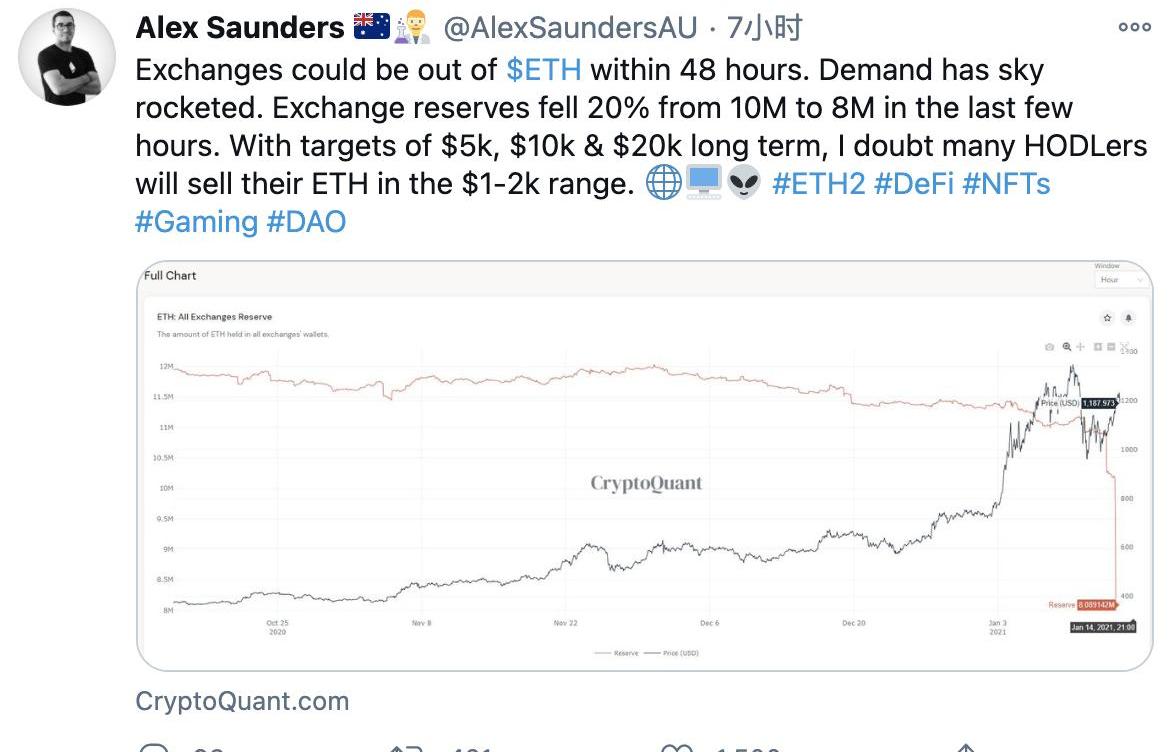This screenshot has height=752, width=1176.
Task: Click the zoom-in box chart icon
Action: pyautogui.click(x=1098, y=346)
